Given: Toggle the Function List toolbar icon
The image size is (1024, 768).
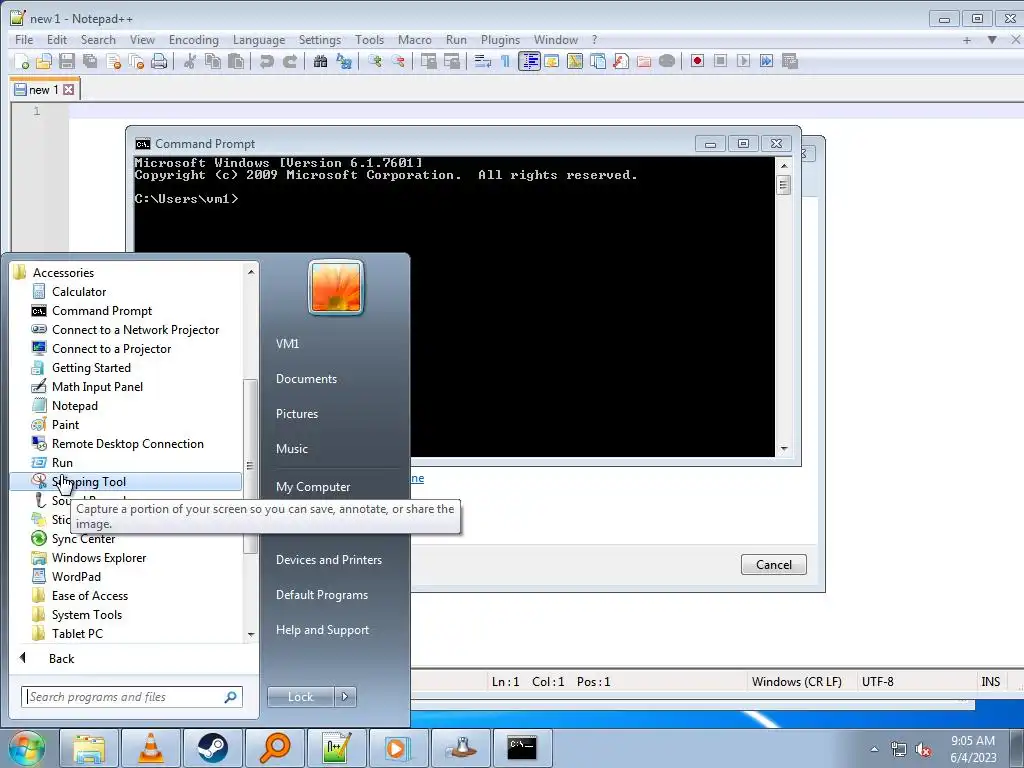Looking at the screenshot, I should pyautogui.click(x=621, y=61).
